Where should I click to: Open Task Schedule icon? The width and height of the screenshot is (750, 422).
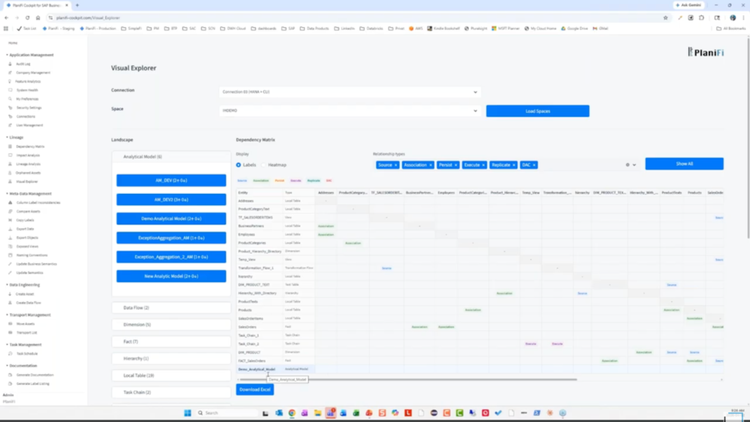pos(10,354)
